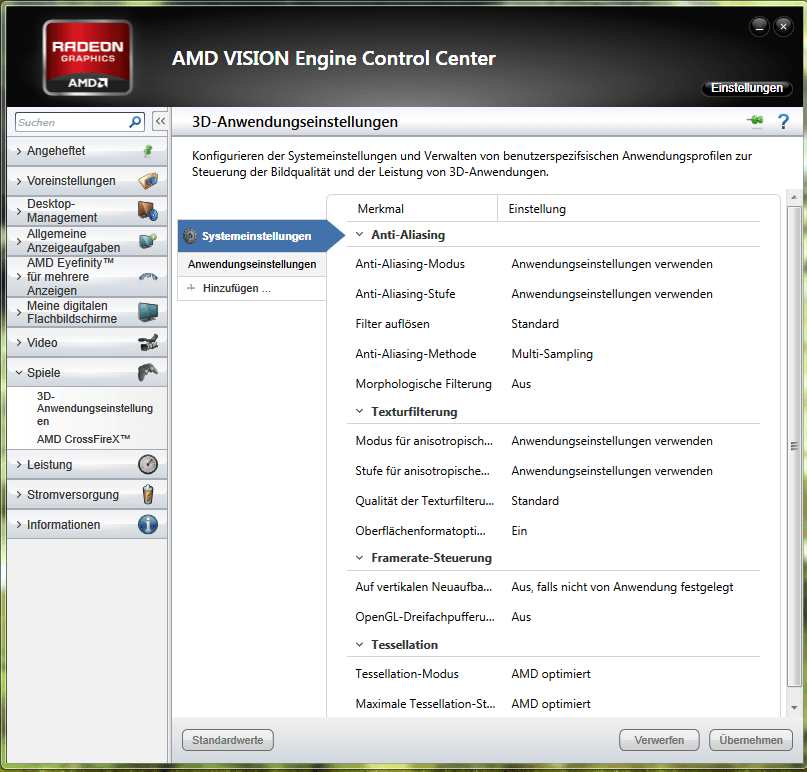Expand the Leistung section
807x772 pixels.
tap(19, 464)
